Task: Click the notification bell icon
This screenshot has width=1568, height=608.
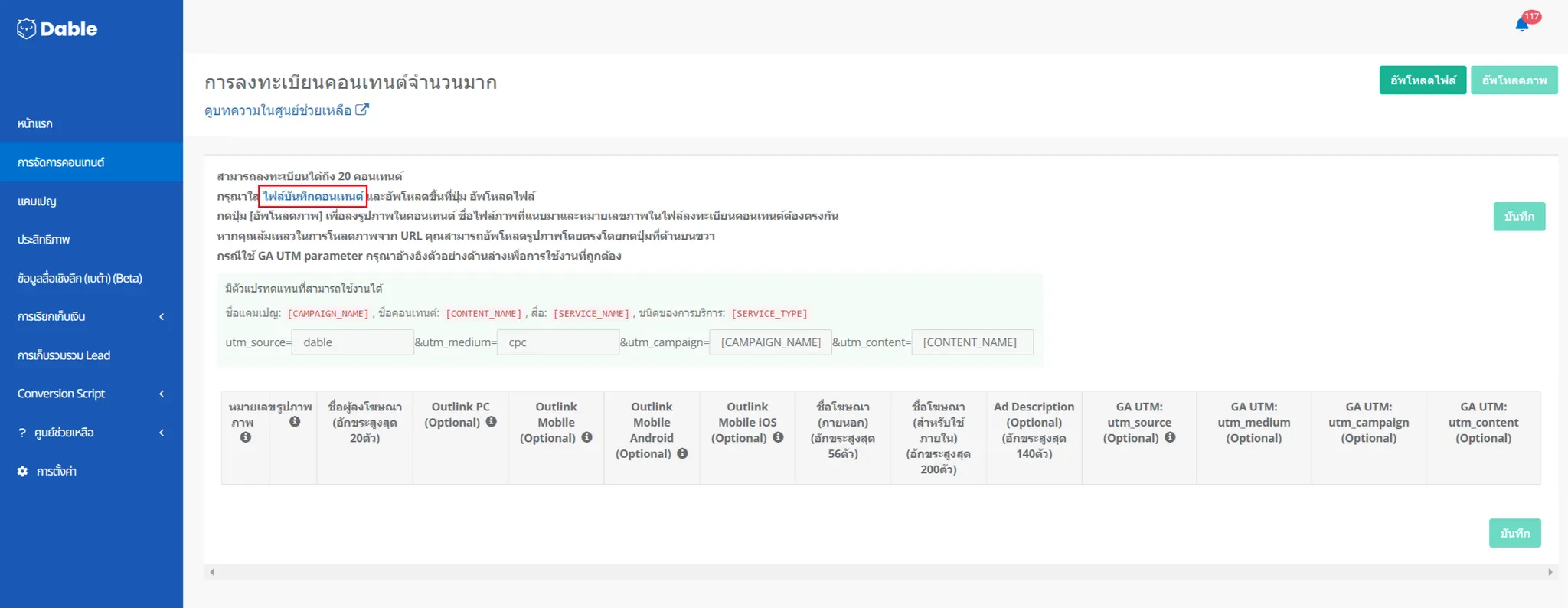Action: click(x=1522, y=25)
